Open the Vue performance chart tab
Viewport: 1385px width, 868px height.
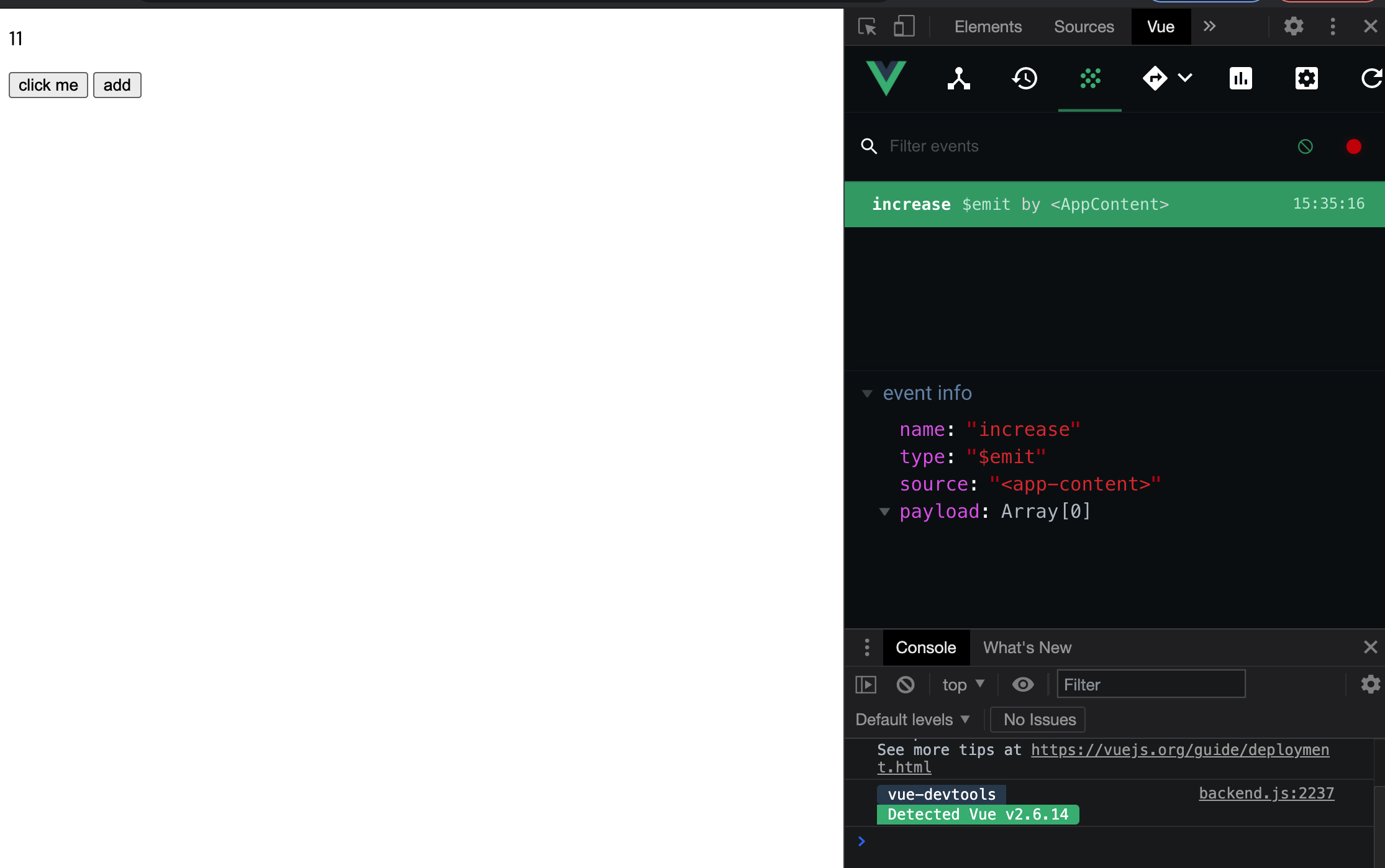(x=1240, y=79)
